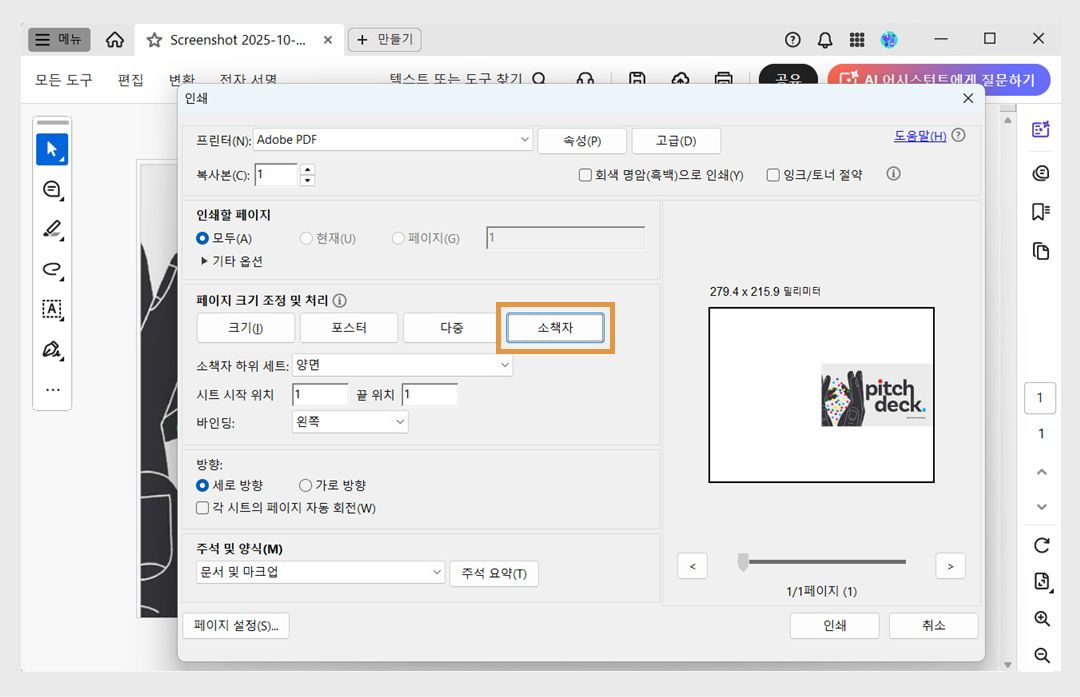
Task: Open the 메뉴 menu
Action: point(57,39)
